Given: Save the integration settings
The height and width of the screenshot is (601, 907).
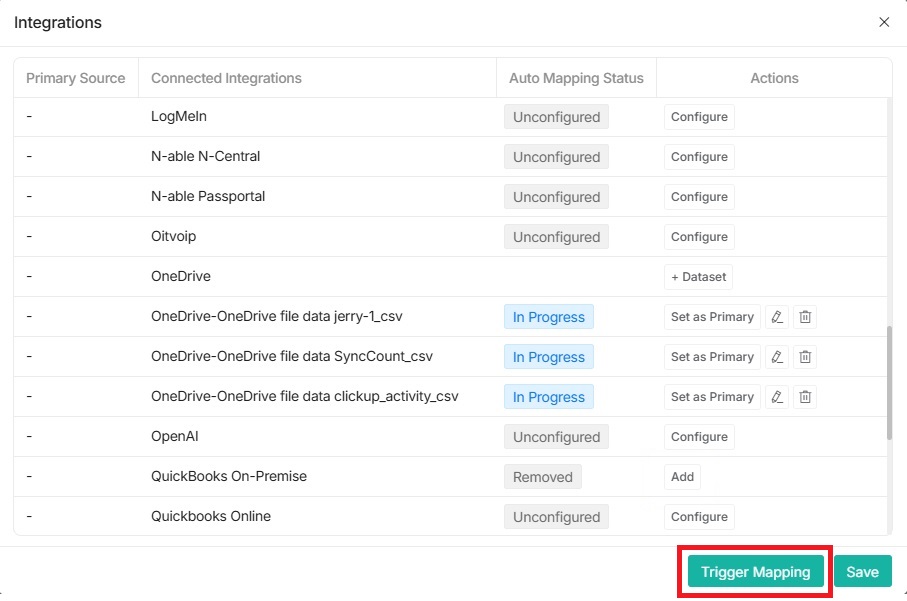Looking at the screenshot, I should point(862,571).
